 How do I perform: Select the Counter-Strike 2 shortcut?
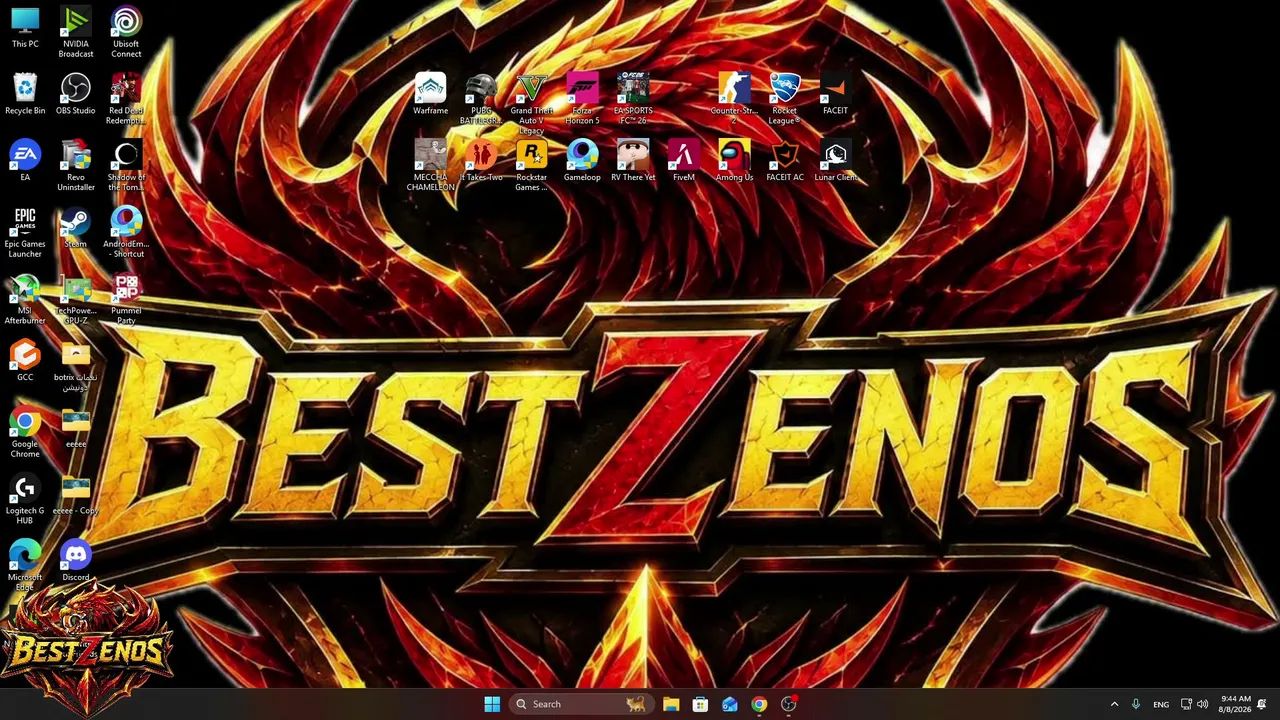coord(734,99)
